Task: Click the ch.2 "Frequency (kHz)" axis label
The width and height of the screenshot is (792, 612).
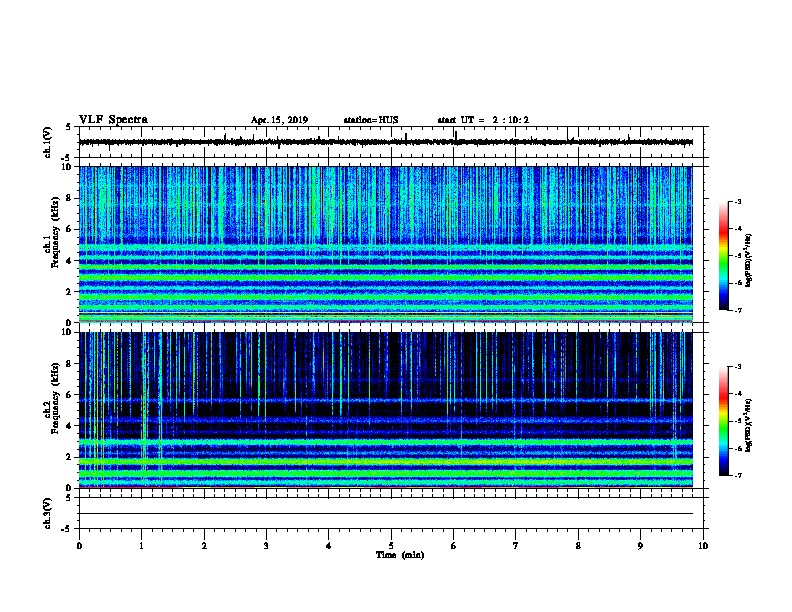Action: click(56, 398)
